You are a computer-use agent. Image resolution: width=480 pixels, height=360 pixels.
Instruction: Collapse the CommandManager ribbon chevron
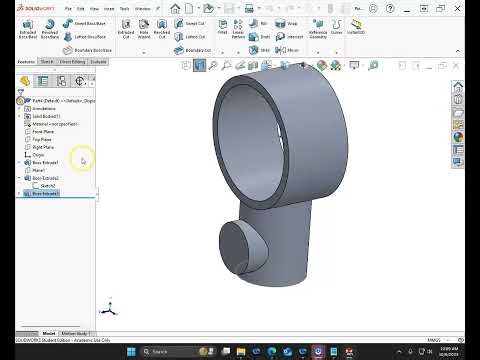(458, 51)
